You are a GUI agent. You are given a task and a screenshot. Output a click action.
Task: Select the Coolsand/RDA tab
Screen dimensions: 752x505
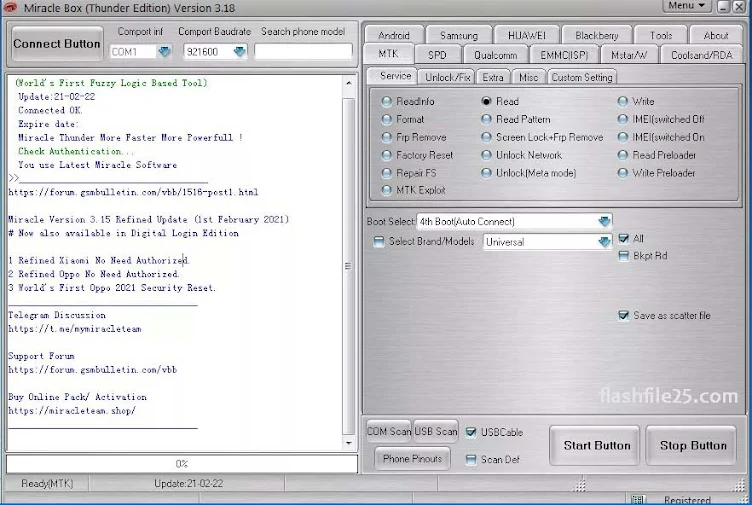[x=702, y=55]
